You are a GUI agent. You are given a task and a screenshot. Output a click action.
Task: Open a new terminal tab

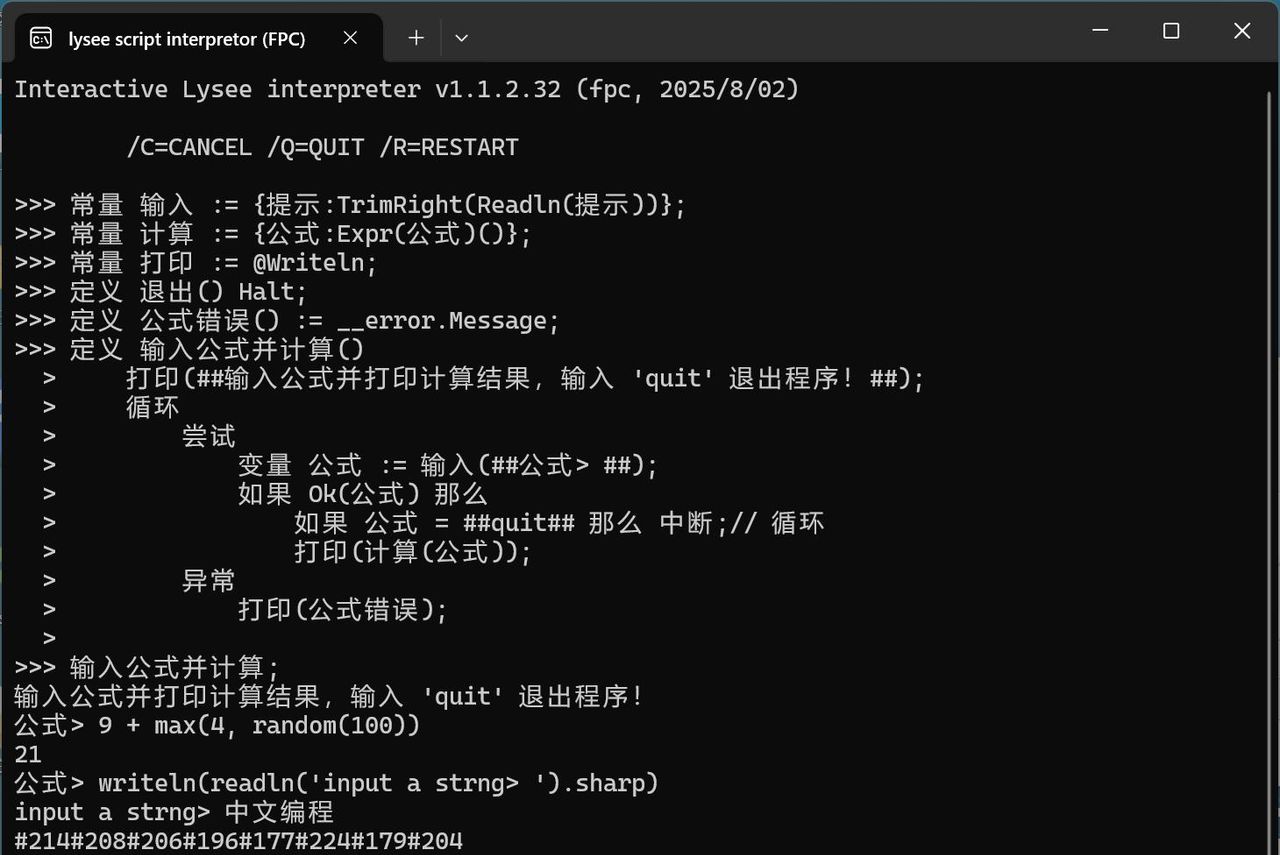coord(416,38)
